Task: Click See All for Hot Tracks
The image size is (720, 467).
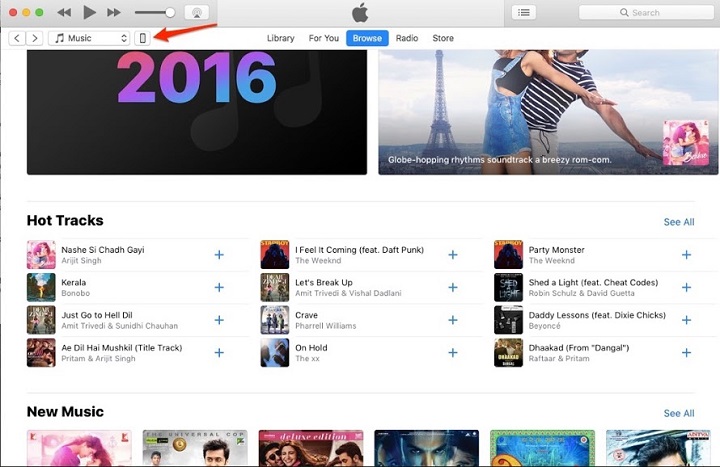Action: [x=679, y=222]
